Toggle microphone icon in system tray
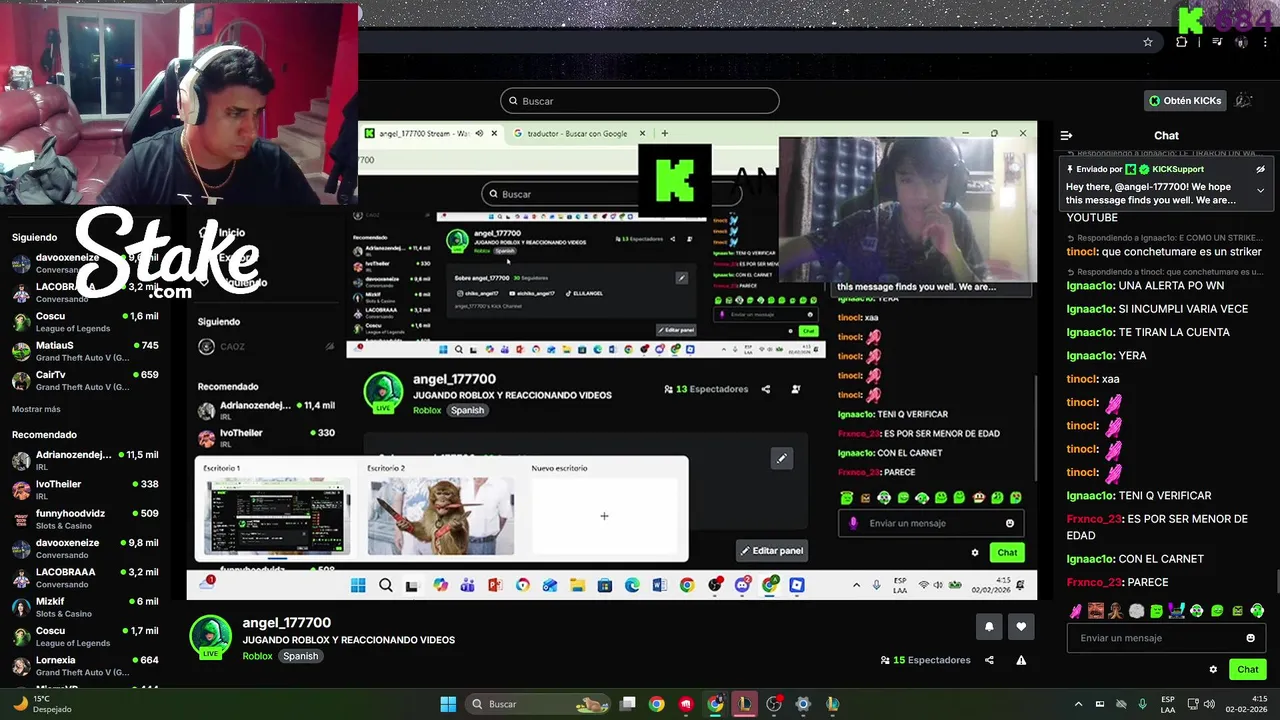The width and height of the screenshot is (1280, 720). click(1142, 704)
